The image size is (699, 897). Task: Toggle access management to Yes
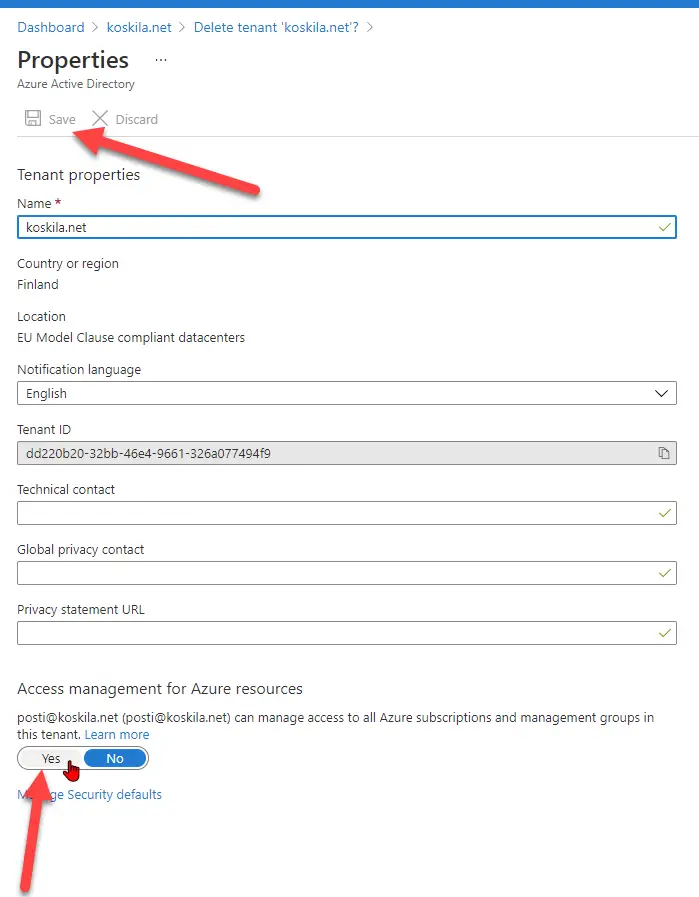[x=51, y=758]
